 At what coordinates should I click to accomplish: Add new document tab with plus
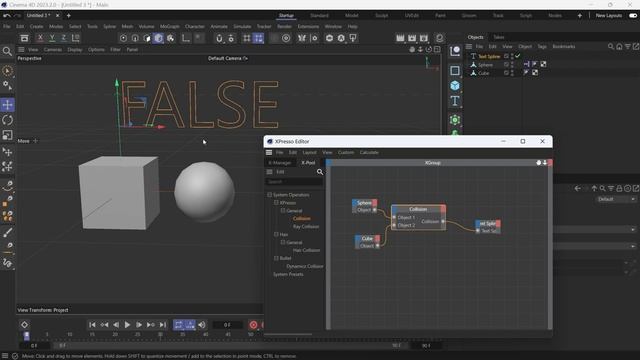pos(69,16)
